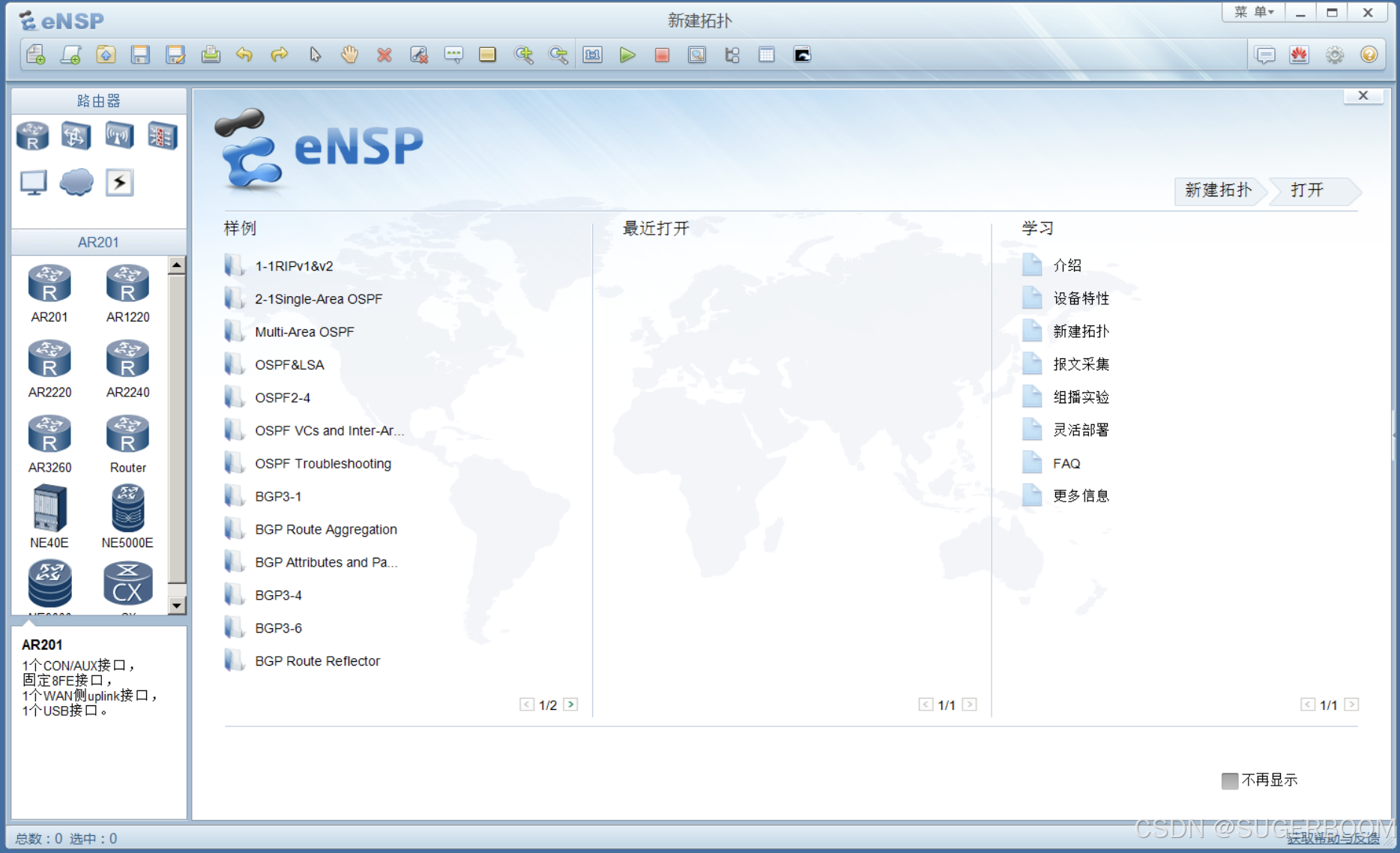Click the Huawei logo toolbar icon
1400x853 pixels.
tap(1300, 55)
